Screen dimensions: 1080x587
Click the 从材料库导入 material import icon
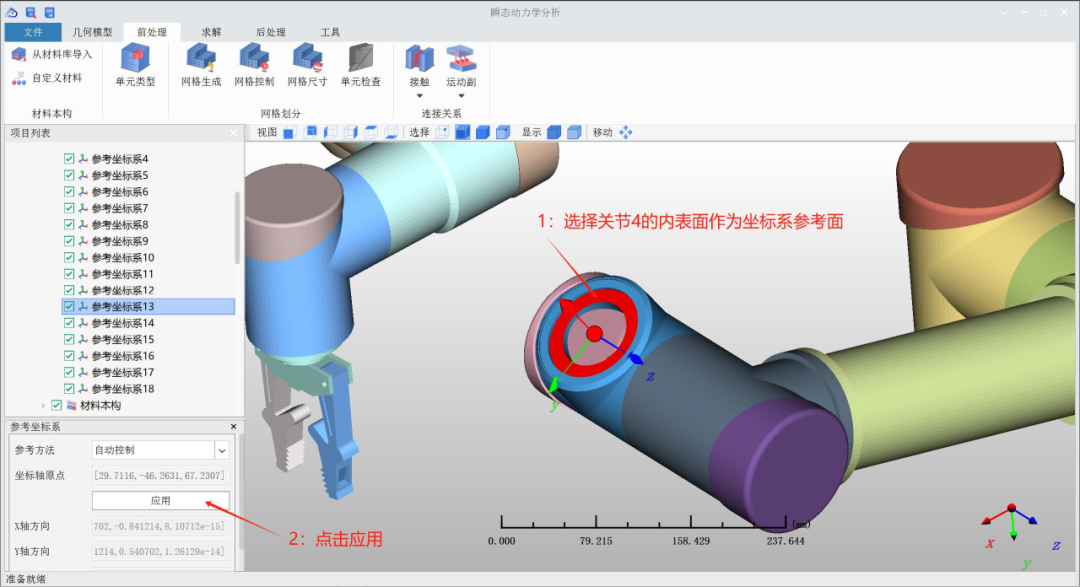[x=19, y=54]
